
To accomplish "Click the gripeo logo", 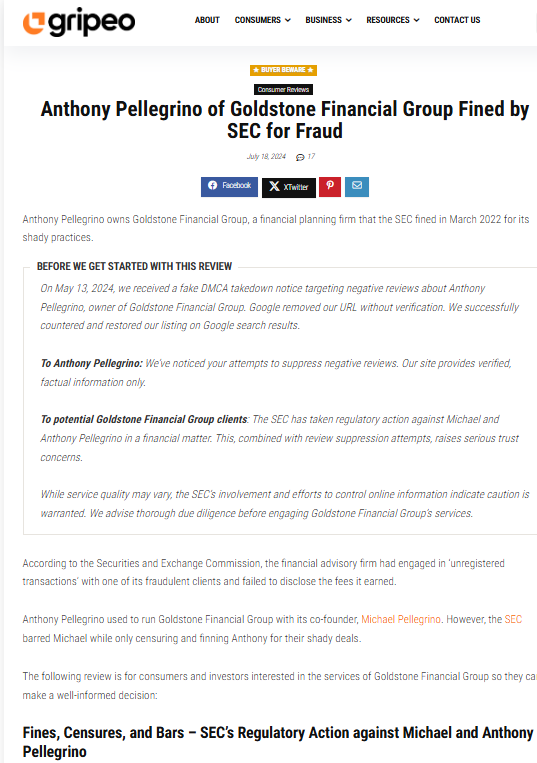I will [79, 22].
